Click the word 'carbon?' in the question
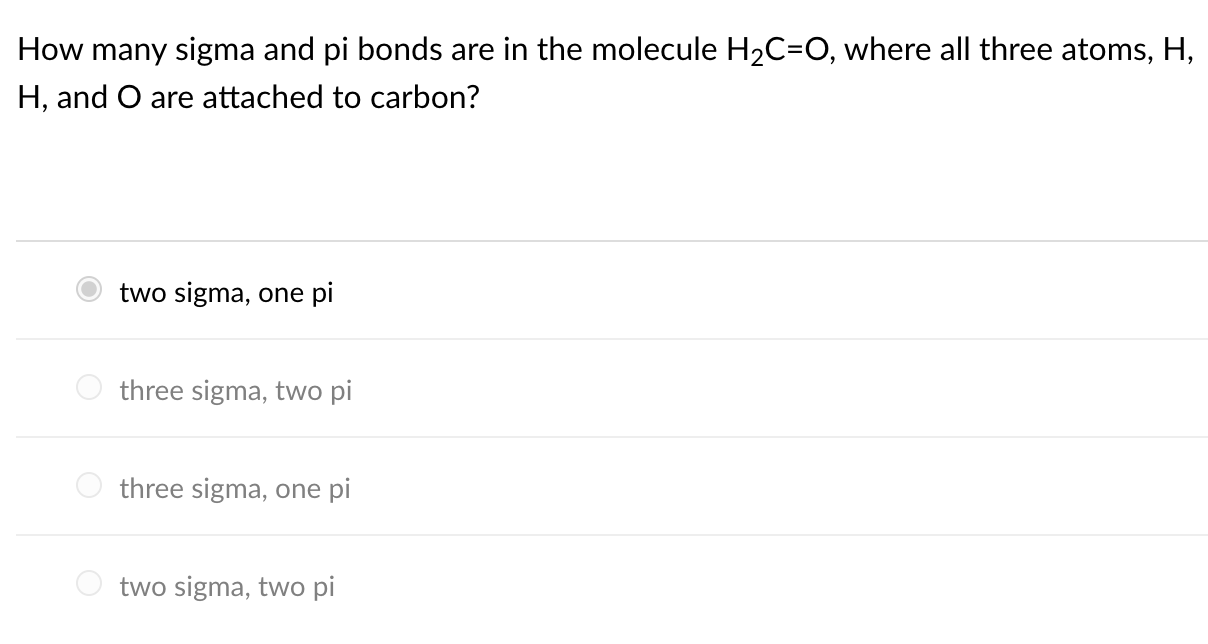Image resolution: width=1208 pixels, height=644 pixels. (427, 97)
